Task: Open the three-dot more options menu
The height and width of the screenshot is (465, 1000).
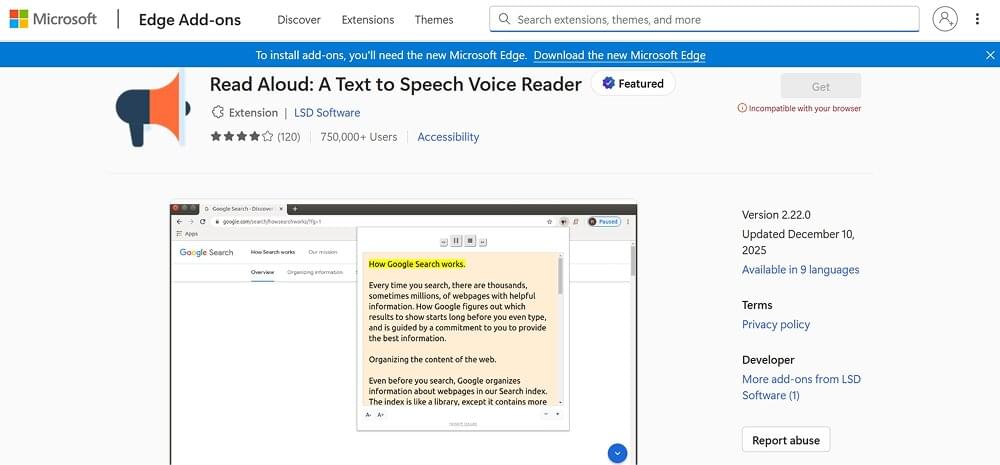Action: 977,19
